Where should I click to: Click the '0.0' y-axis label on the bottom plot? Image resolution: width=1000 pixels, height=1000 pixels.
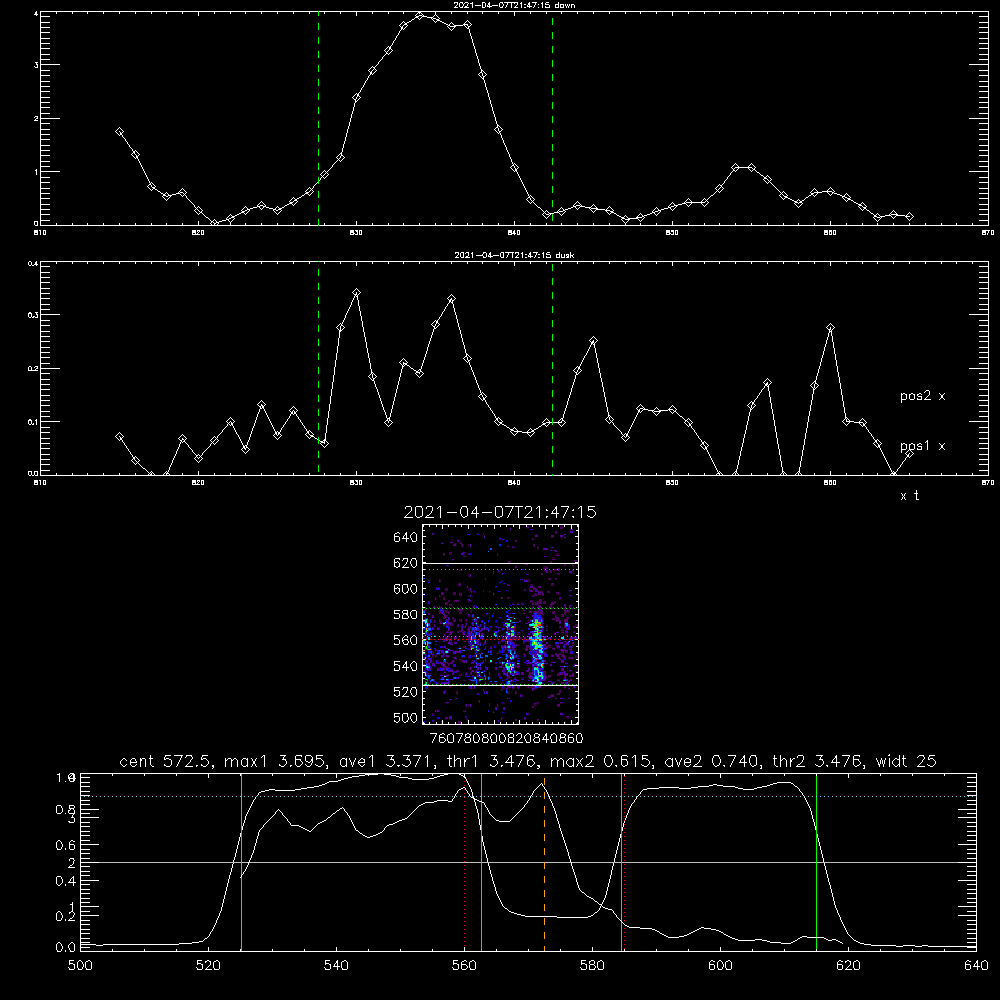[67, 948]
